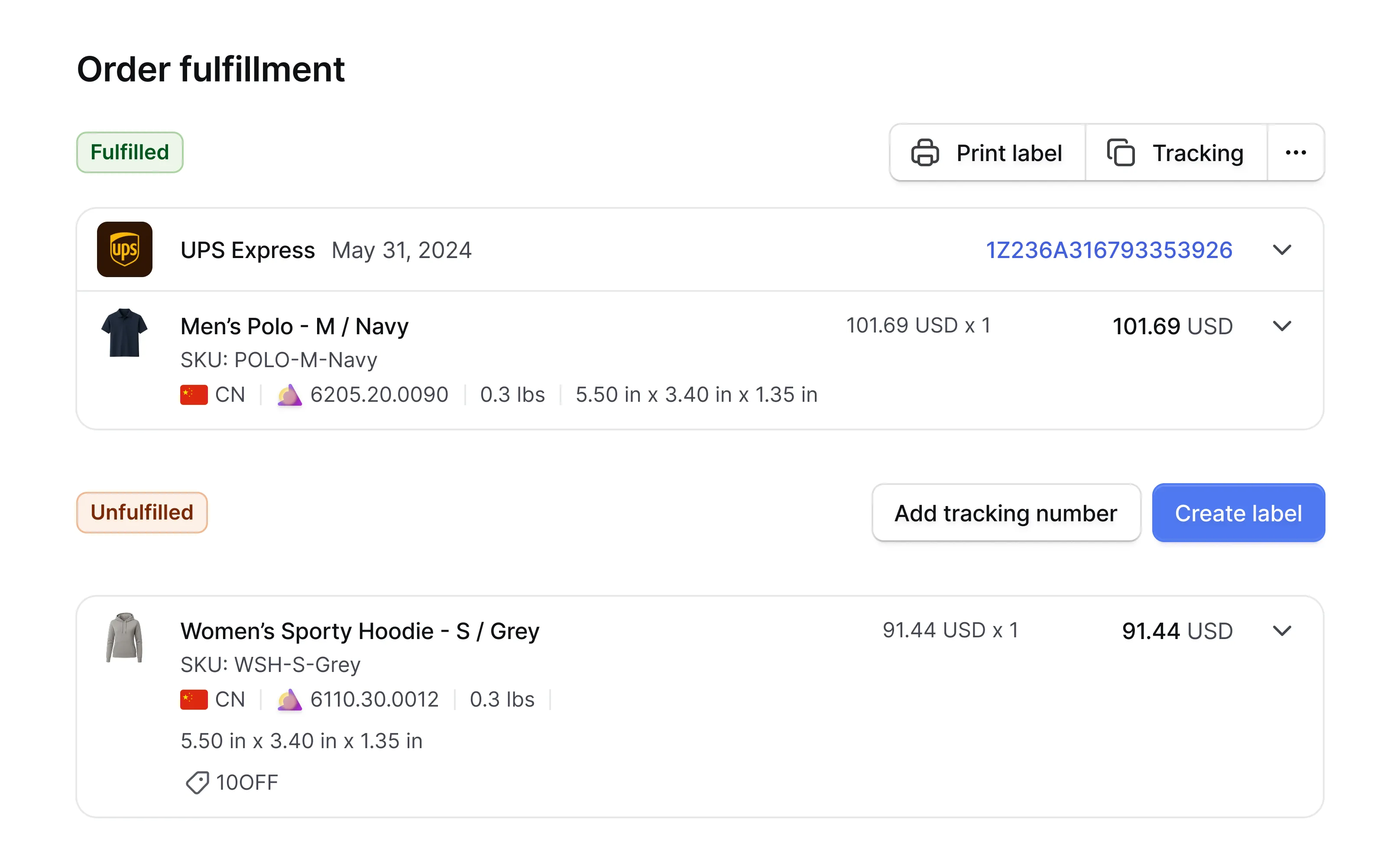Open the more actions ellipsis menu
This screenshot has width=1400, height=859.
click(x=1296, y=152)
